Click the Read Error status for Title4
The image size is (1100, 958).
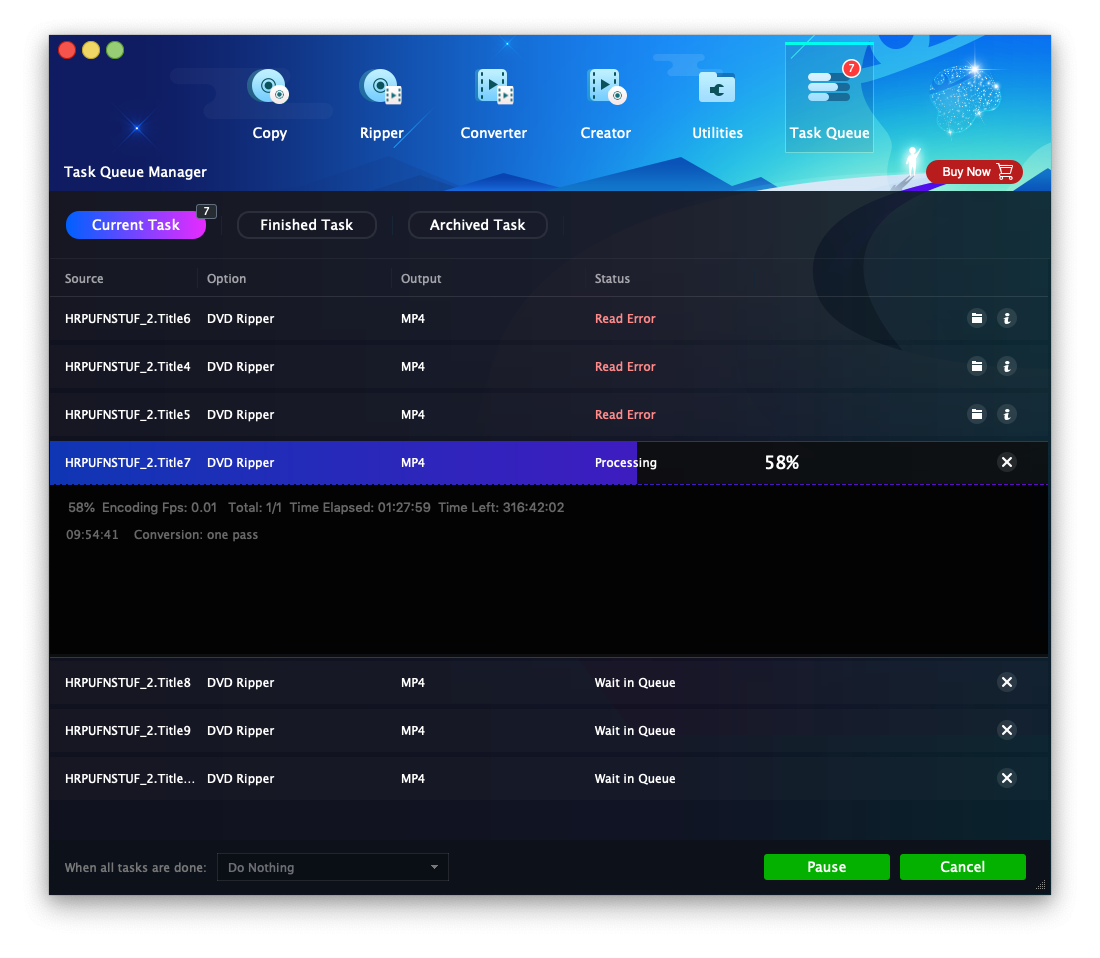[x=625, y=366]
